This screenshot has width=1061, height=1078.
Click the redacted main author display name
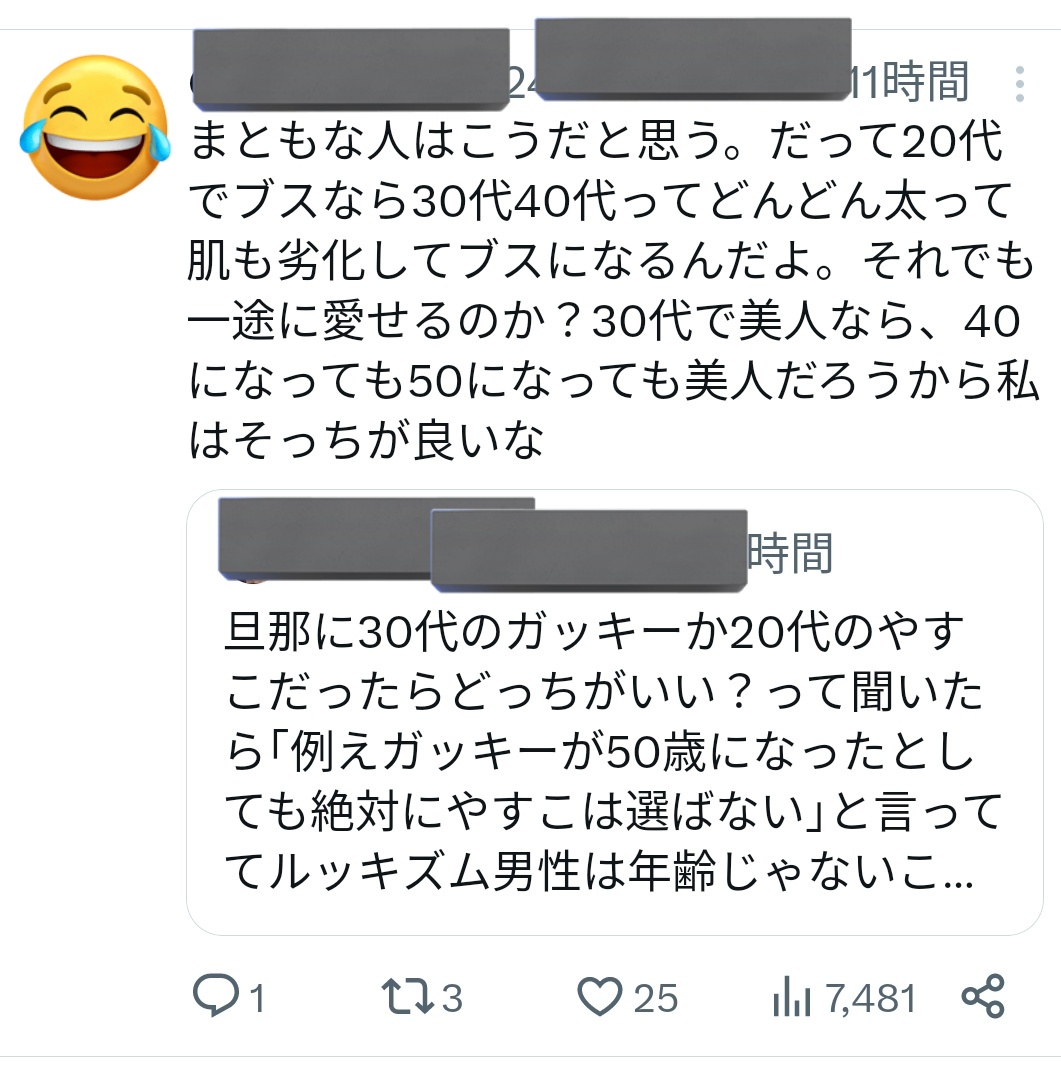pos(351,69)
